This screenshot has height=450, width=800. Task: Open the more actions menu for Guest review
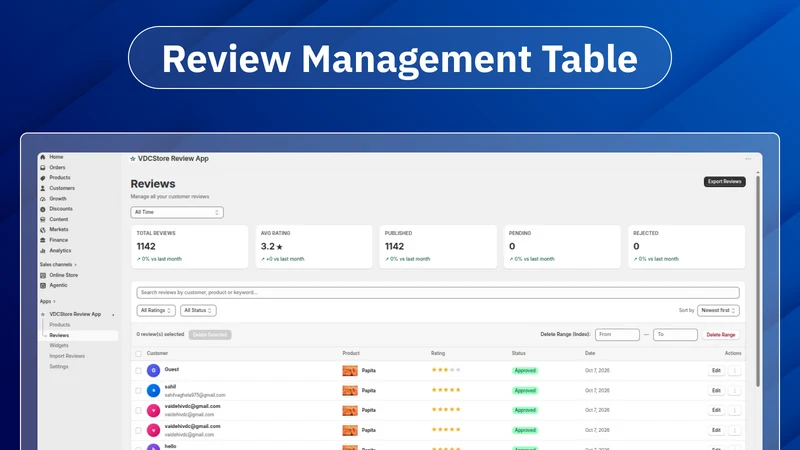734,371
